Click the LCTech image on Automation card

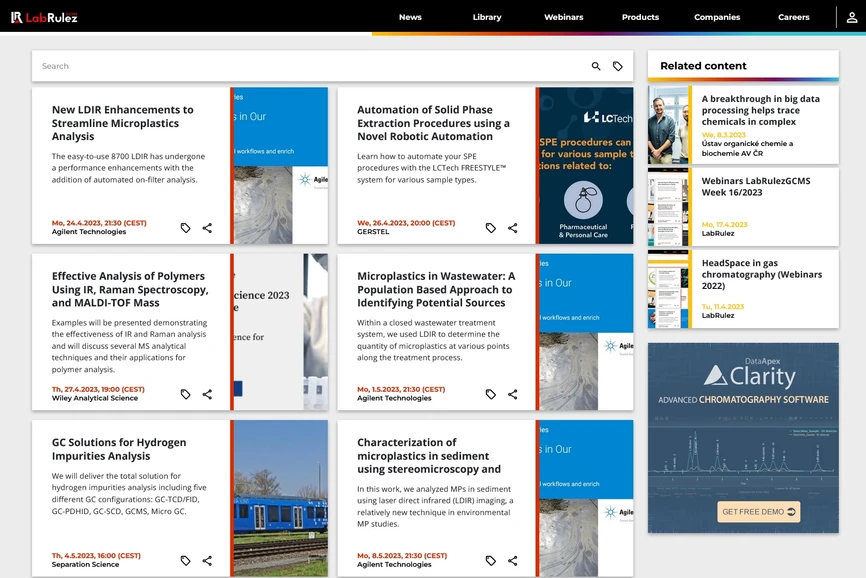(x=586, y=166)
